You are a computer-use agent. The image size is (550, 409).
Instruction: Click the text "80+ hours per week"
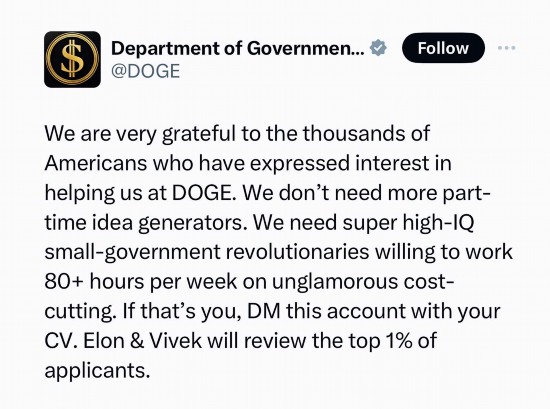click(141, 282)
